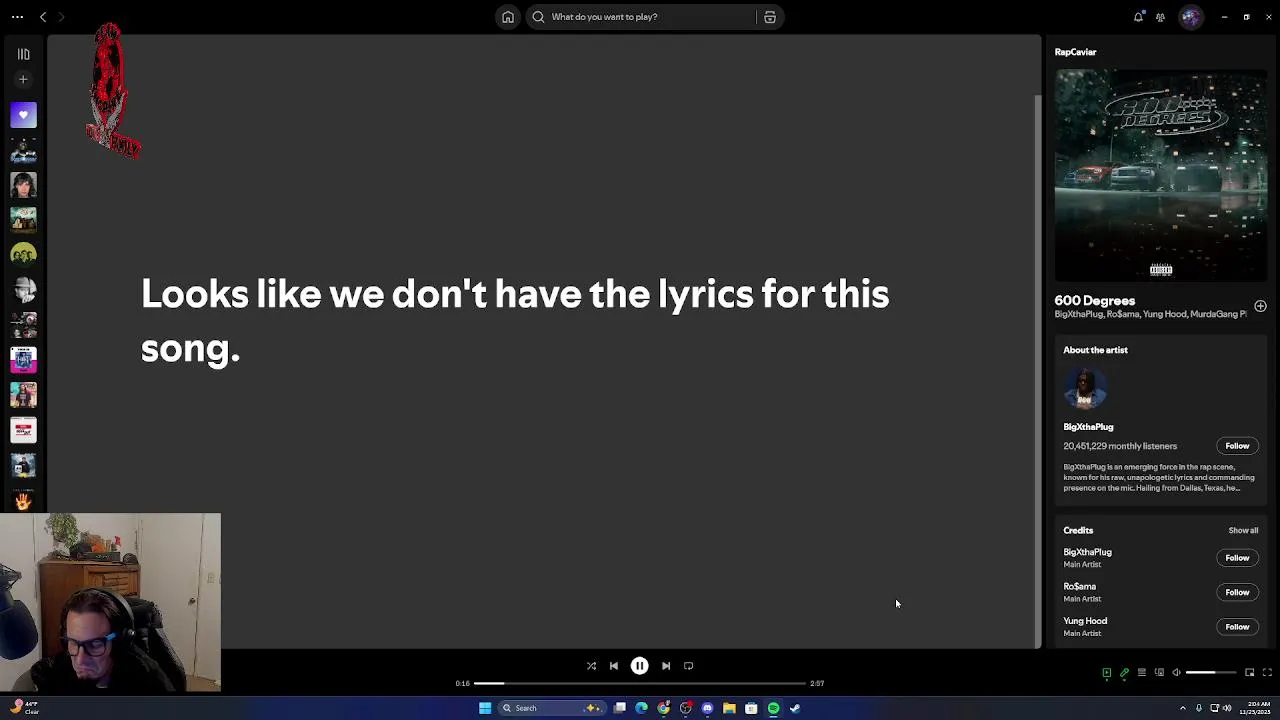Pause the current song
Viewport: 1280px width, 720px height.
tap(640, 666)
